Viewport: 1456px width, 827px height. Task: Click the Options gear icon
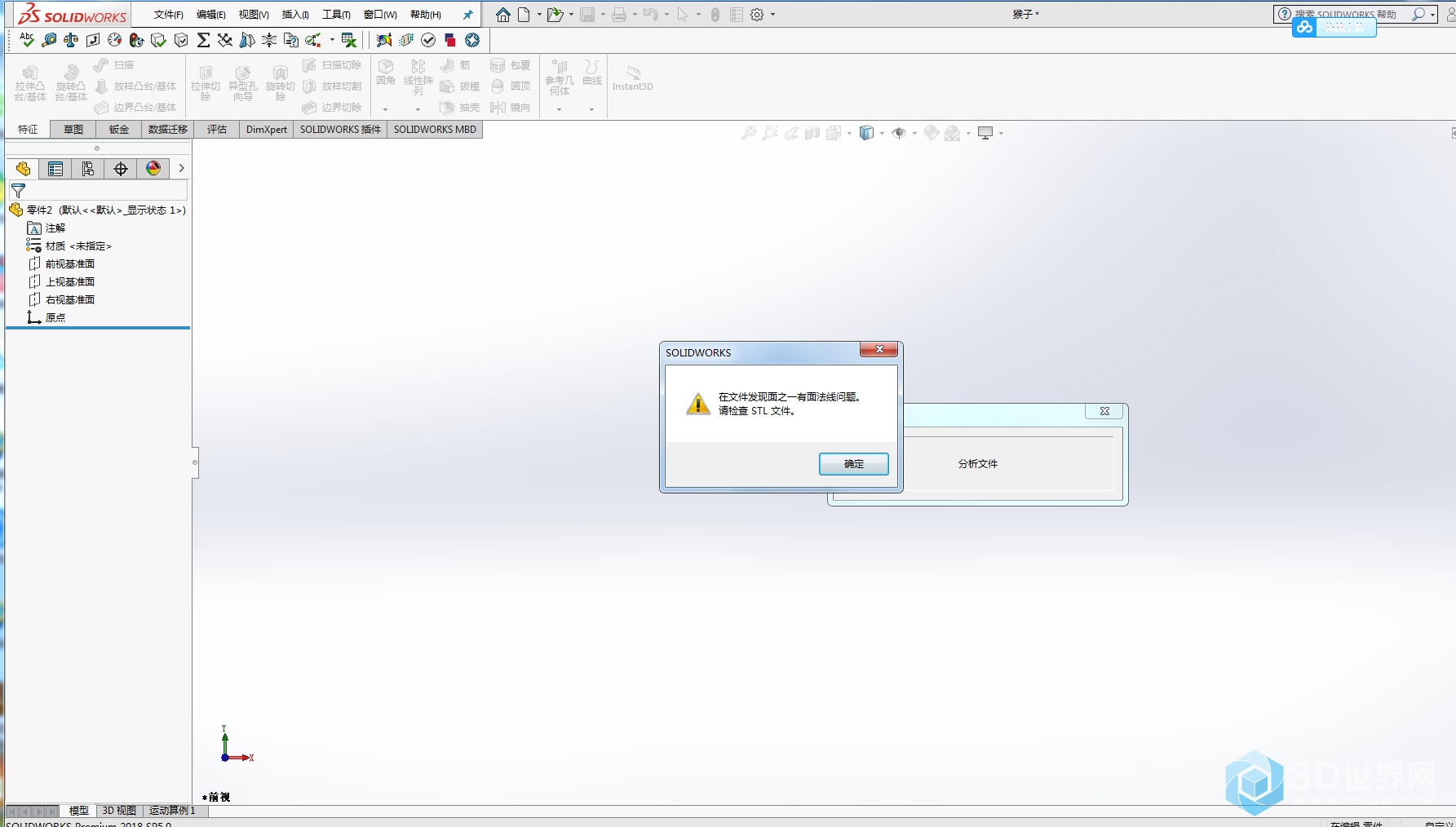pos(757,15)
